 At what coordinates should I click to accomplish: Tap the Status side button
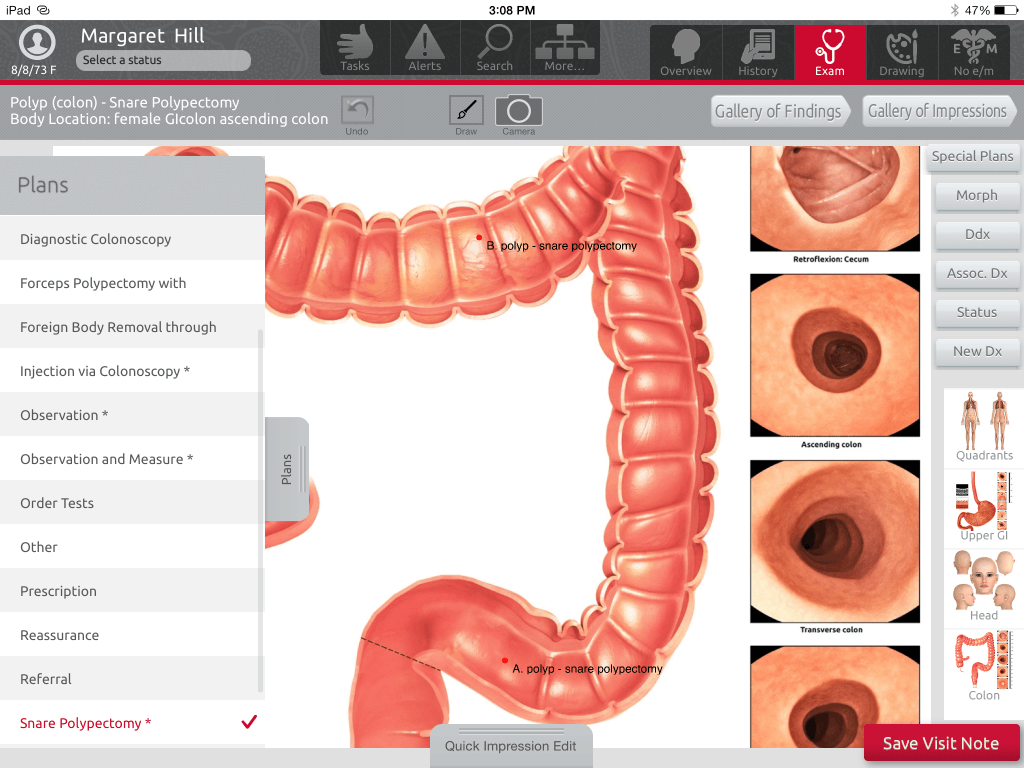click(x=977, y=313)
